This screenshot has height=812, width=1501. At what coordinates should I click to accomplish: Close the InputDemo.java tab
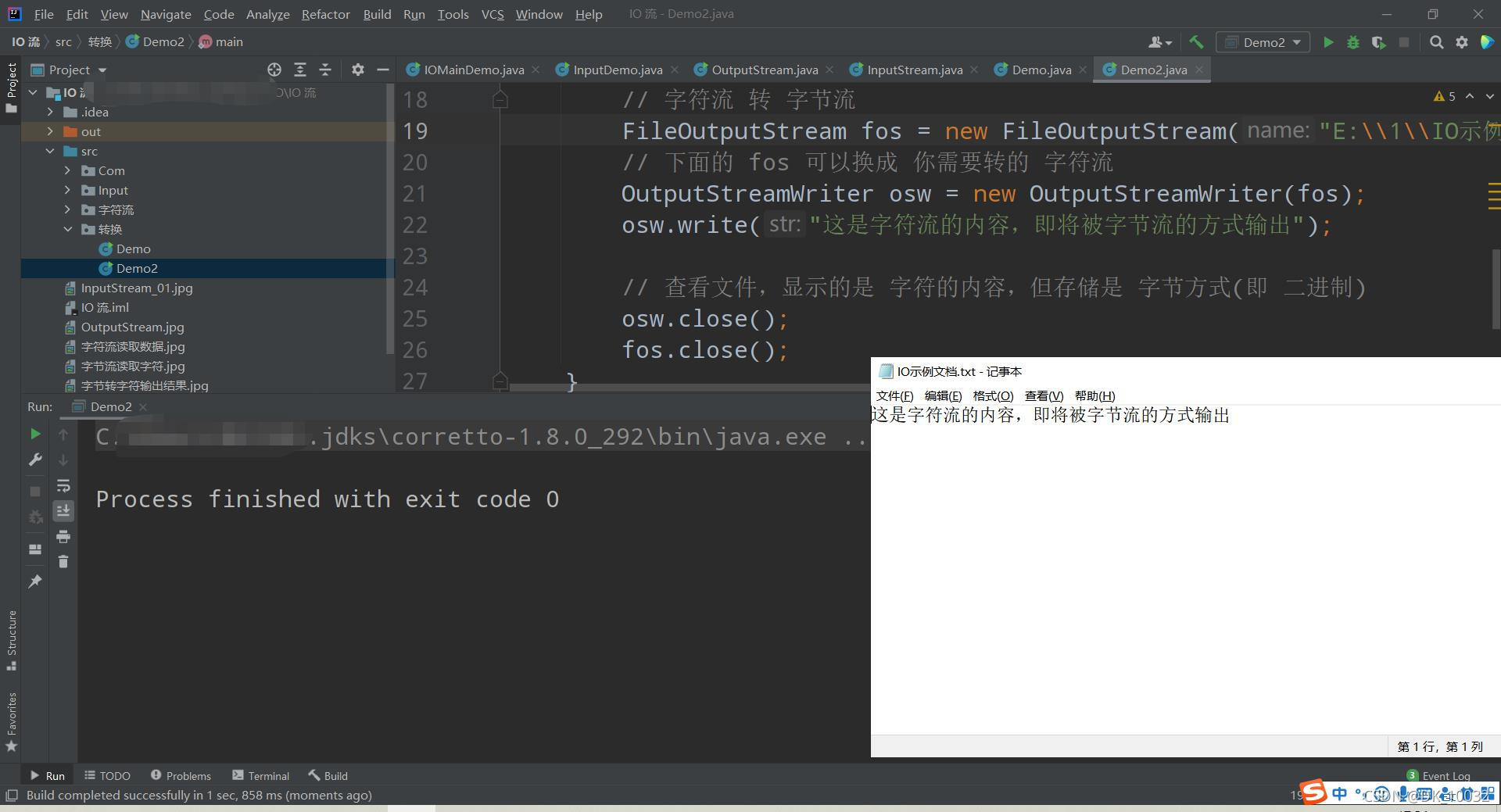pos(675,70)
